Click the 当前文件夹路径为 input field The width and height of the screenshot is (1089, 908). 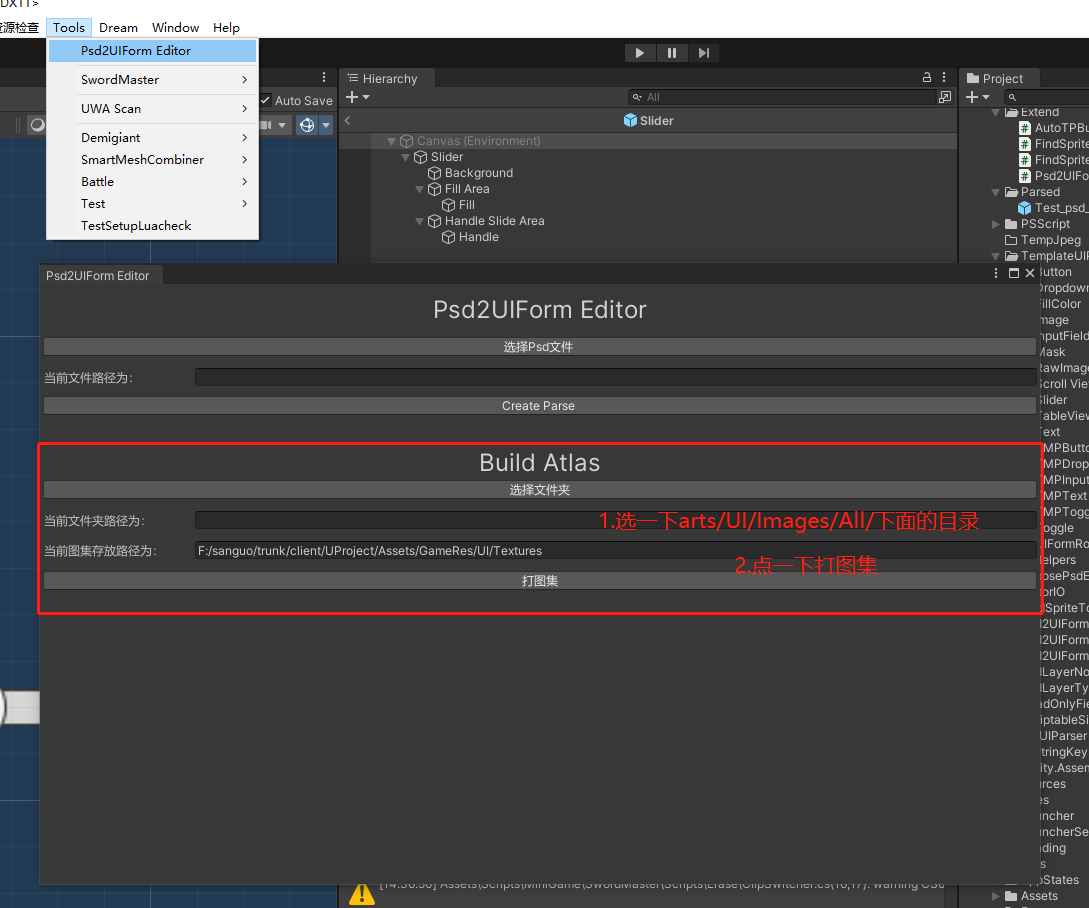tap(615, 520)
